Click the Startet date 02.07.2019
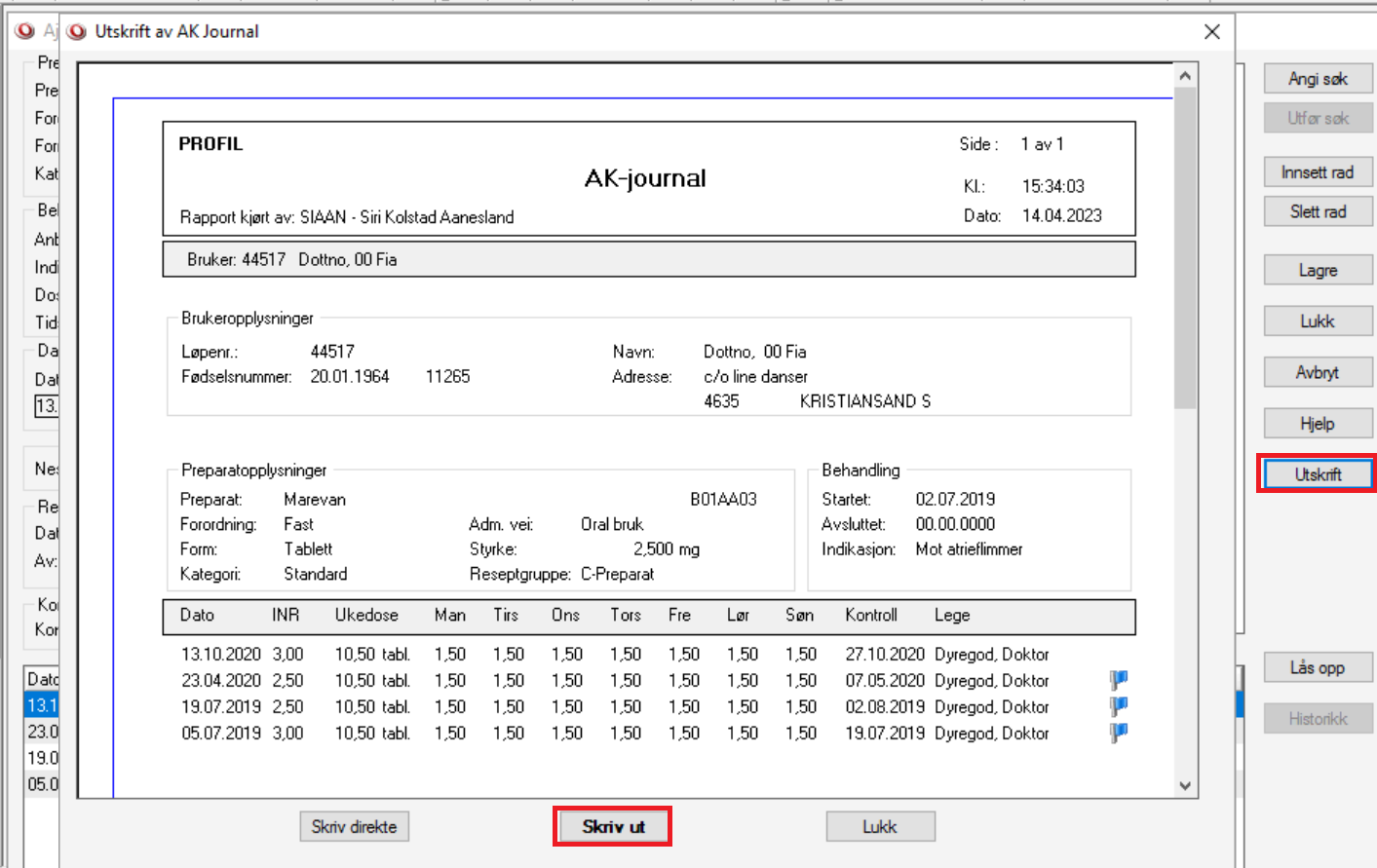 pyautogui.click(x=955, y=500)
